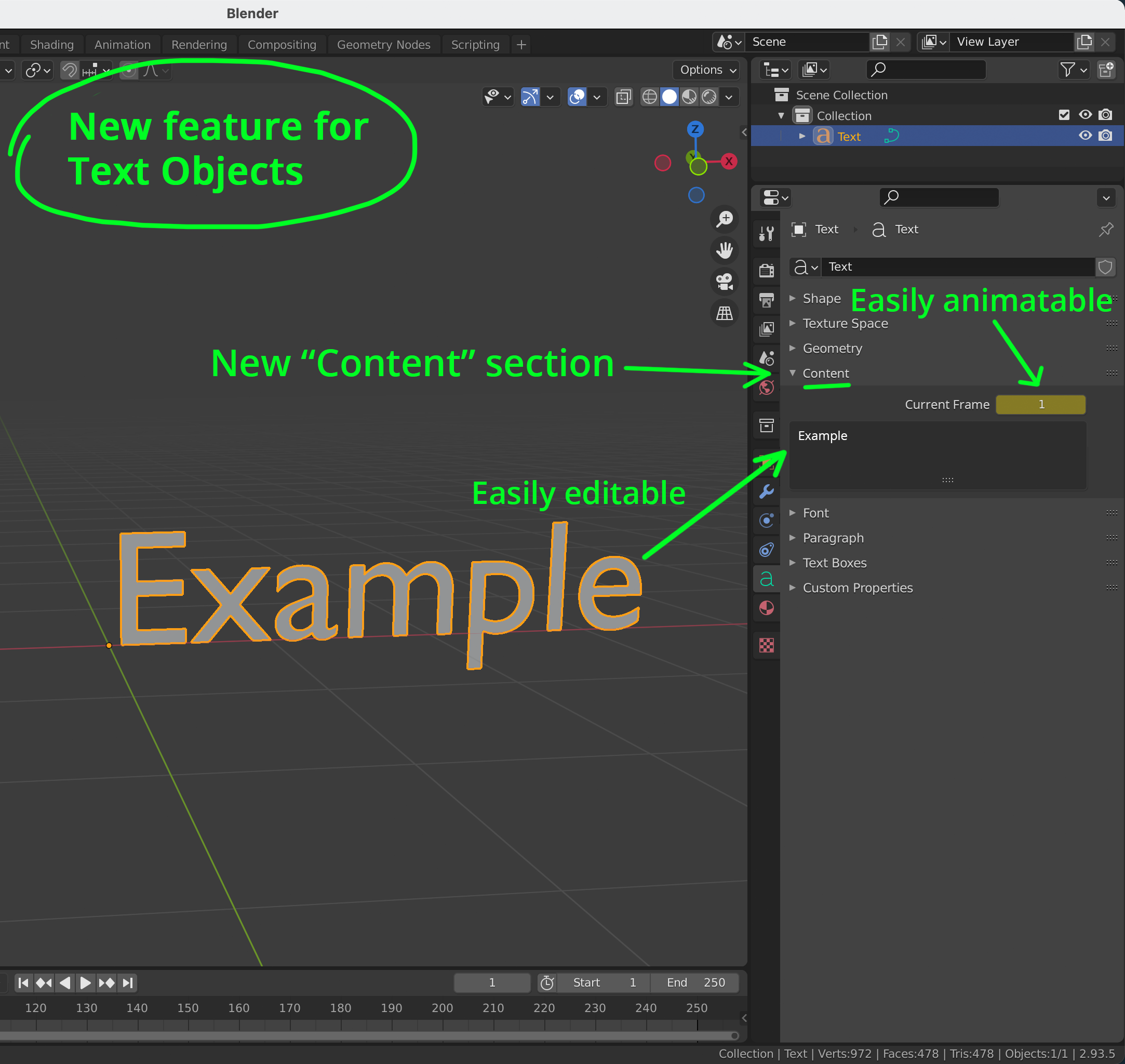1125x1064 pixels.
Task: Open the Tool properties tab icon
Action: (x=767, y=233)
